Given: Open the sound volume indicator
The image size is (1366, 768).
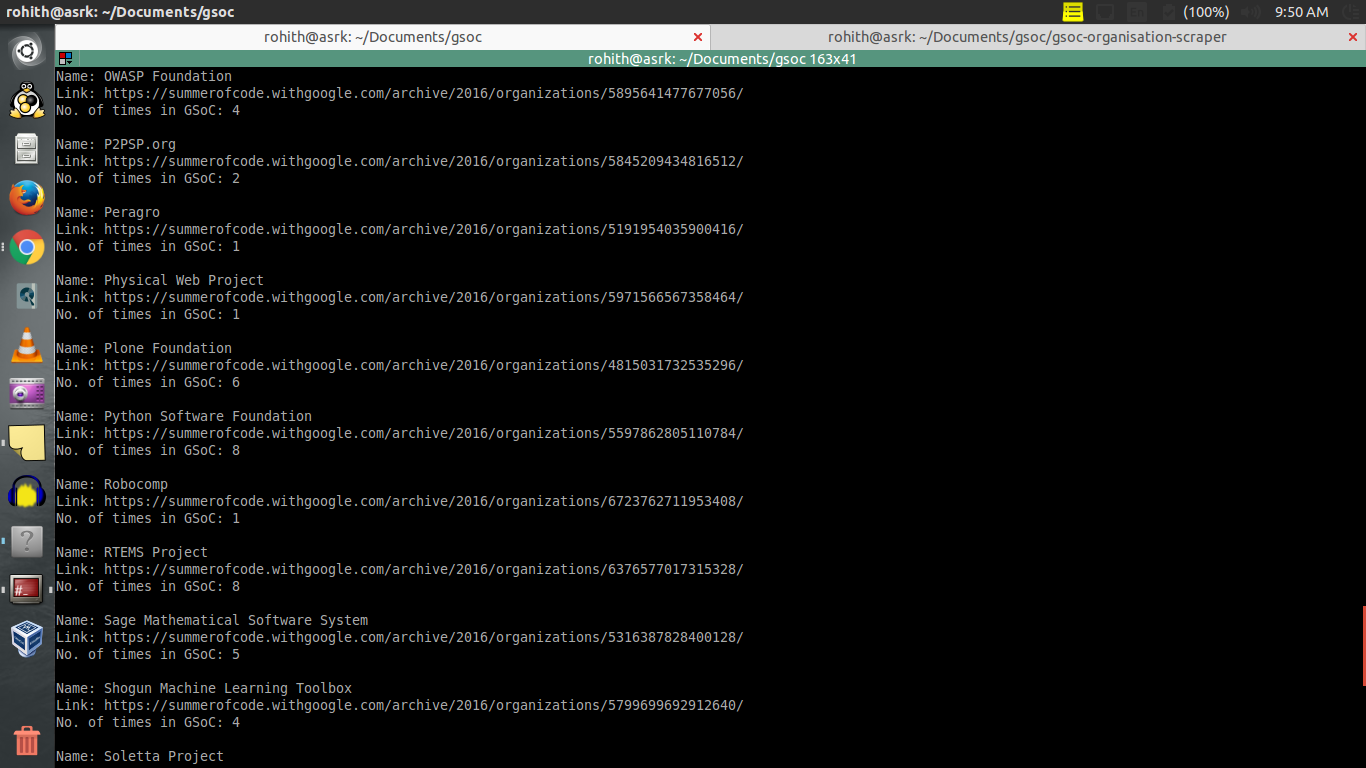Looking at the screenshot, I should (1250, 12).
